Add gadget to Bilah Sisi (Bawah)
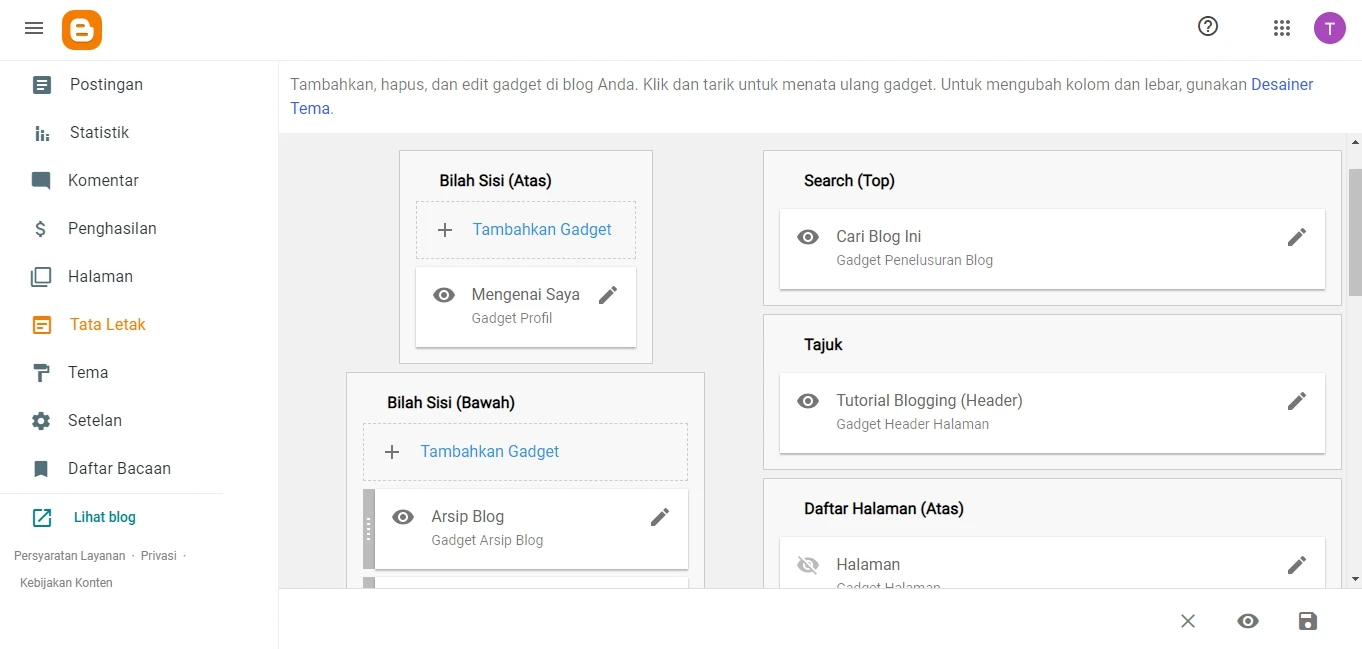The height and width of the screenshot is (649, 1362). (525, 452)
